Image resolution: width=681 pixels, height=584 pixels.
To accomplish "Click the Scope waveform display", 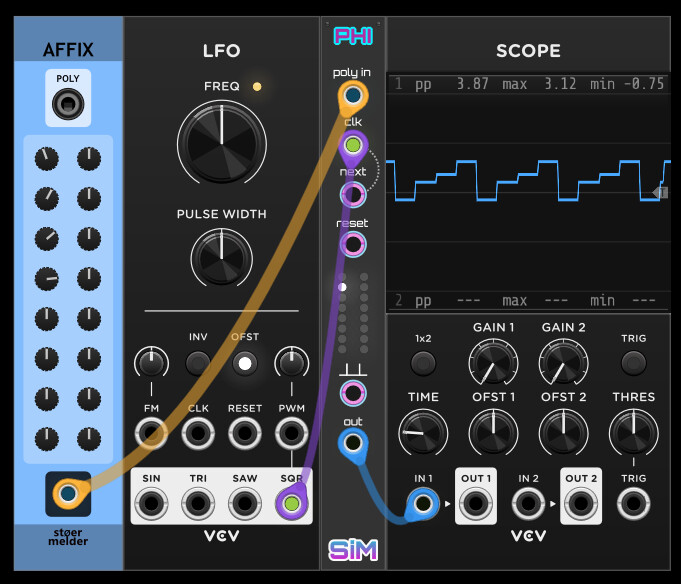I will (528, 190).
